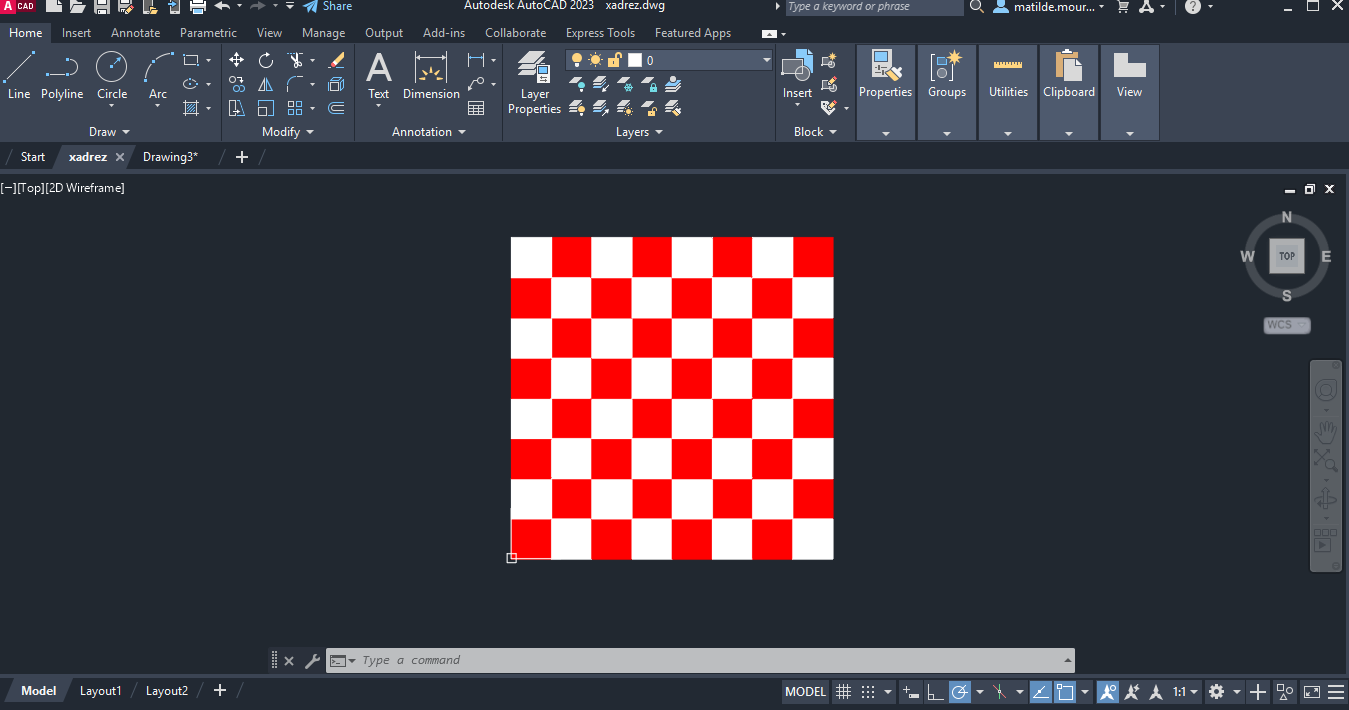
Task: Toggle Polar Tracking in status bar
Action: (x=960, y=692)
